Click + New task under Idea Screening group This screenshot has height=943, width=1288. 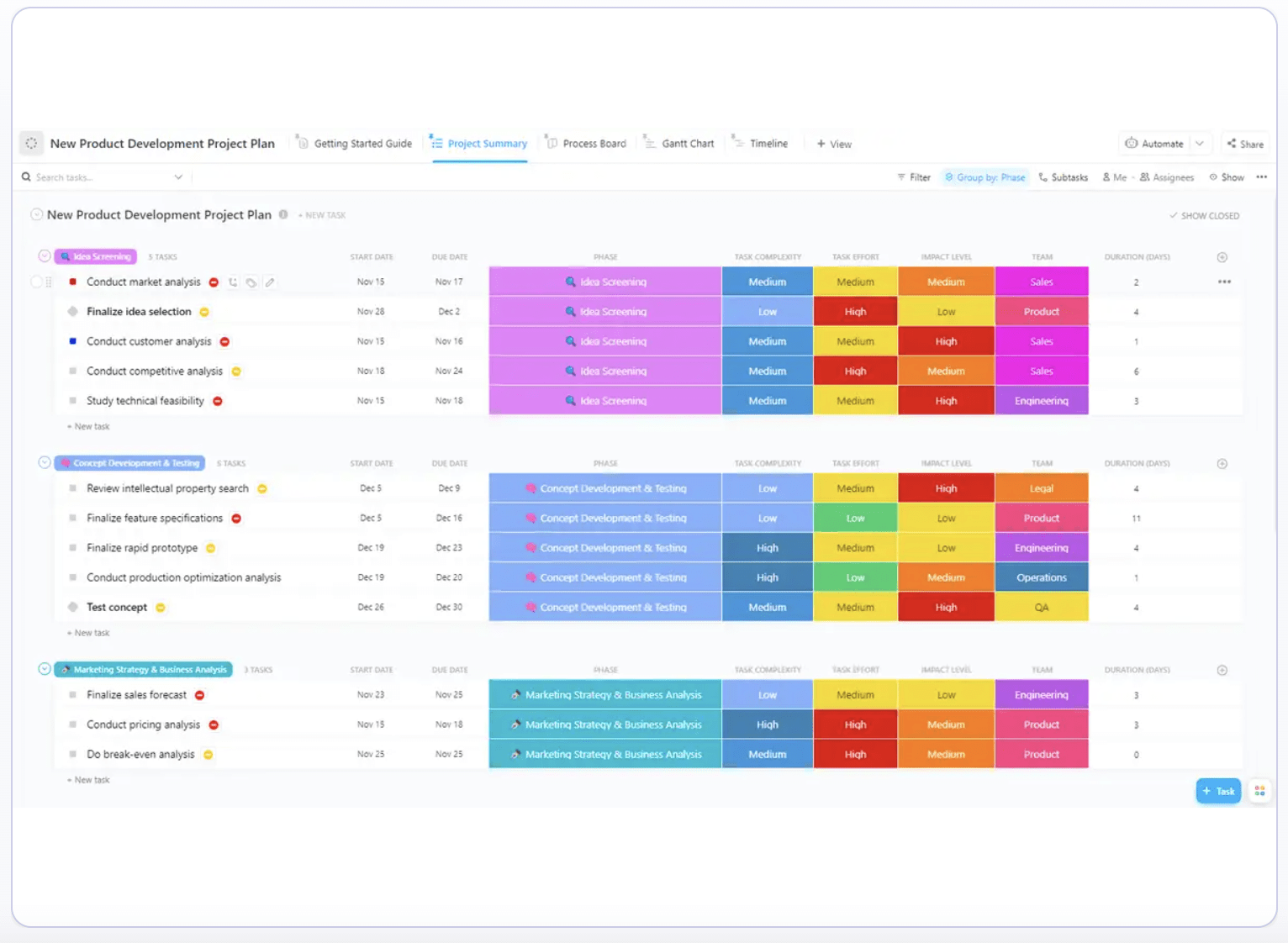[88, 427]
